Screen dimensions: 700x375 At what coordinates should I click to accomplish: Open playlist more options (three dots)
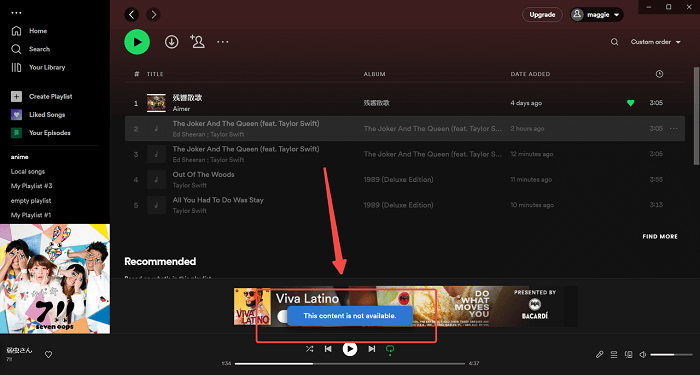click(222, 42)
